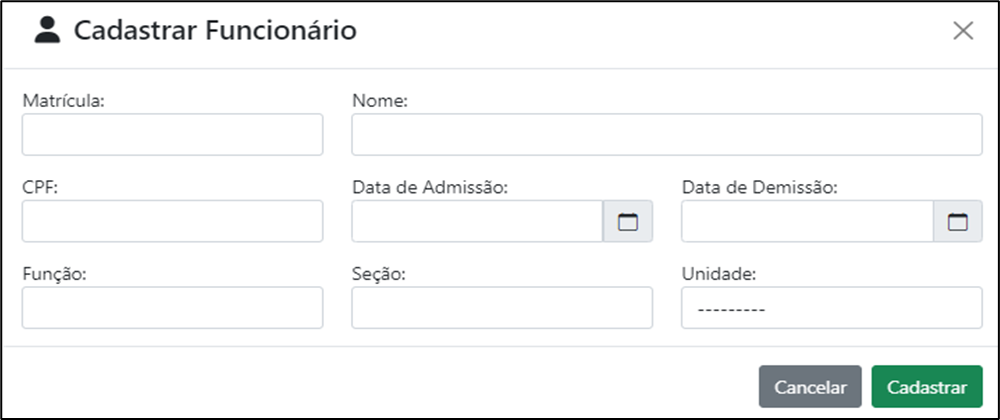Click the Nome label text
The height and width of the screenshot is (420, 1000).
tap(379, 100)
